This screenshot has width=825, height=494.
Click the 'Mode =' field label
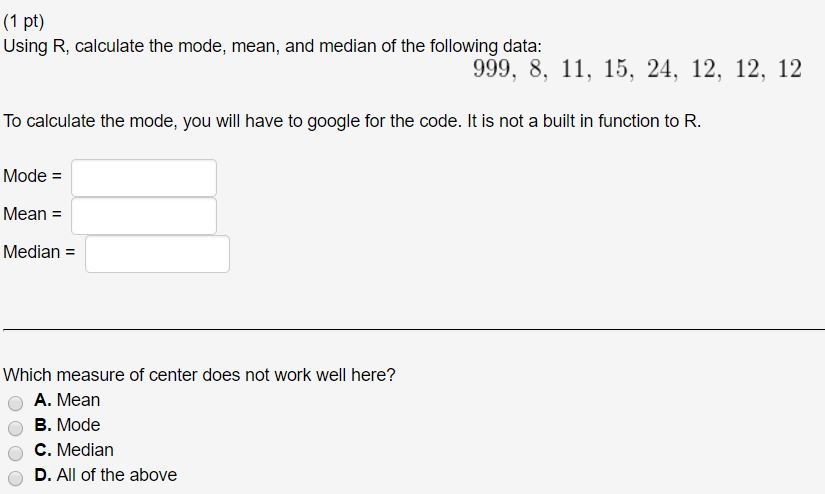(x=33, y=176)
